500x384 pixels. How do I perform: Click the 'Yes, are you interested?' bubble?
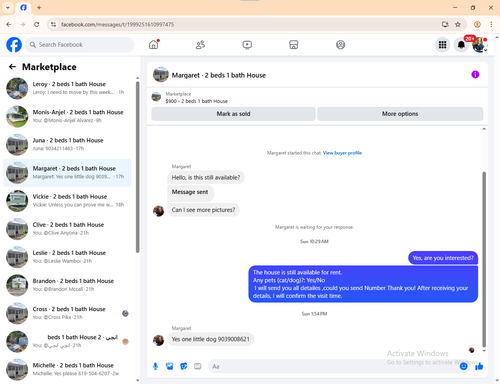(x=443, y=258)
